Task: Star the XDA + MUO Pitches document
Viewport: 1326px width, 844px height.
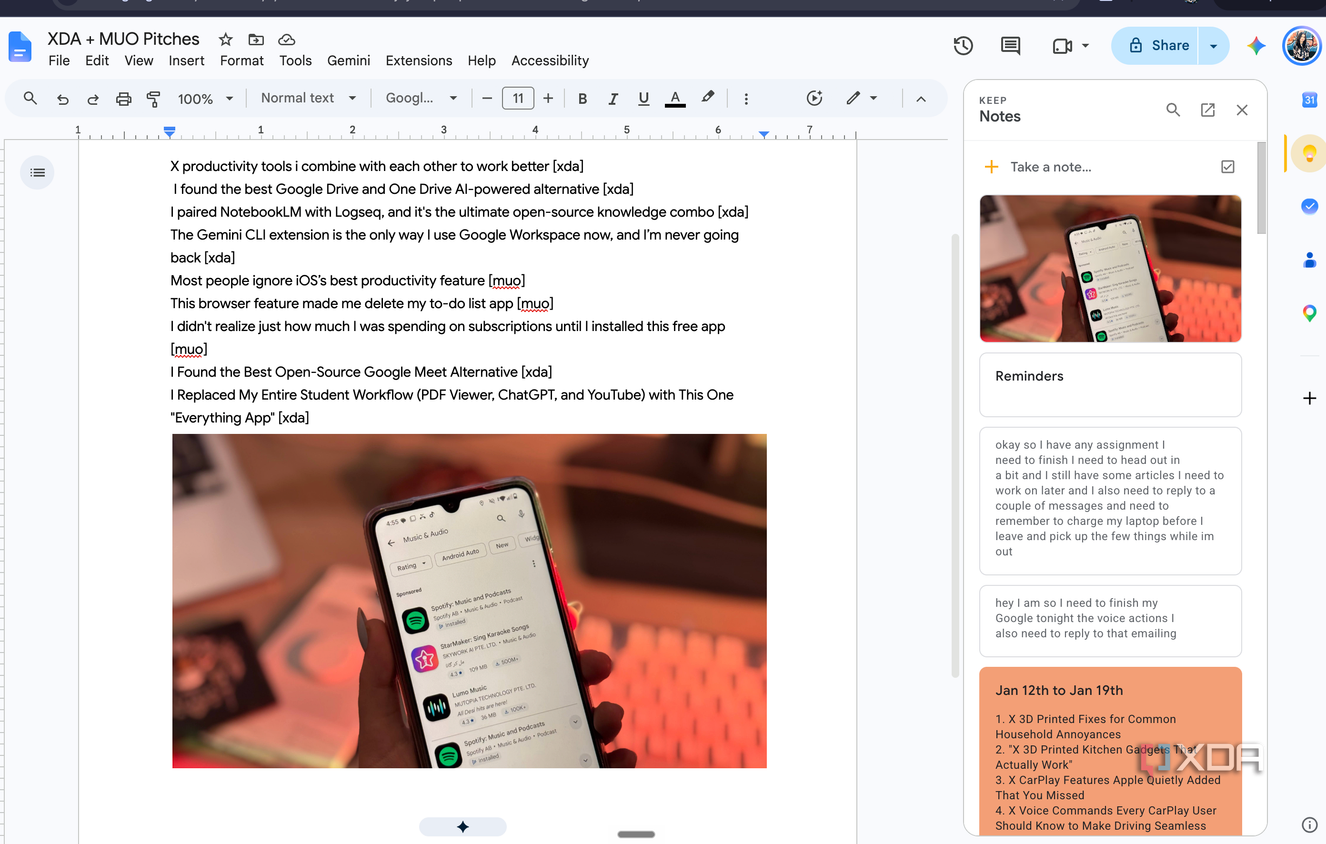Action: pyautogui.click(x=226, y=40)
